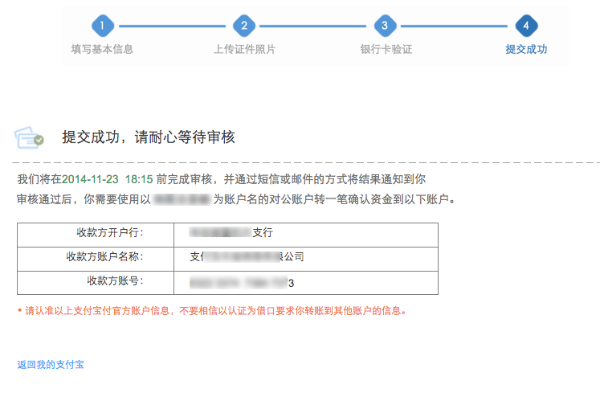Open the 返回我的支付宝 link
The height and width of the screenshot is (393, 600).
click(51, 364)
